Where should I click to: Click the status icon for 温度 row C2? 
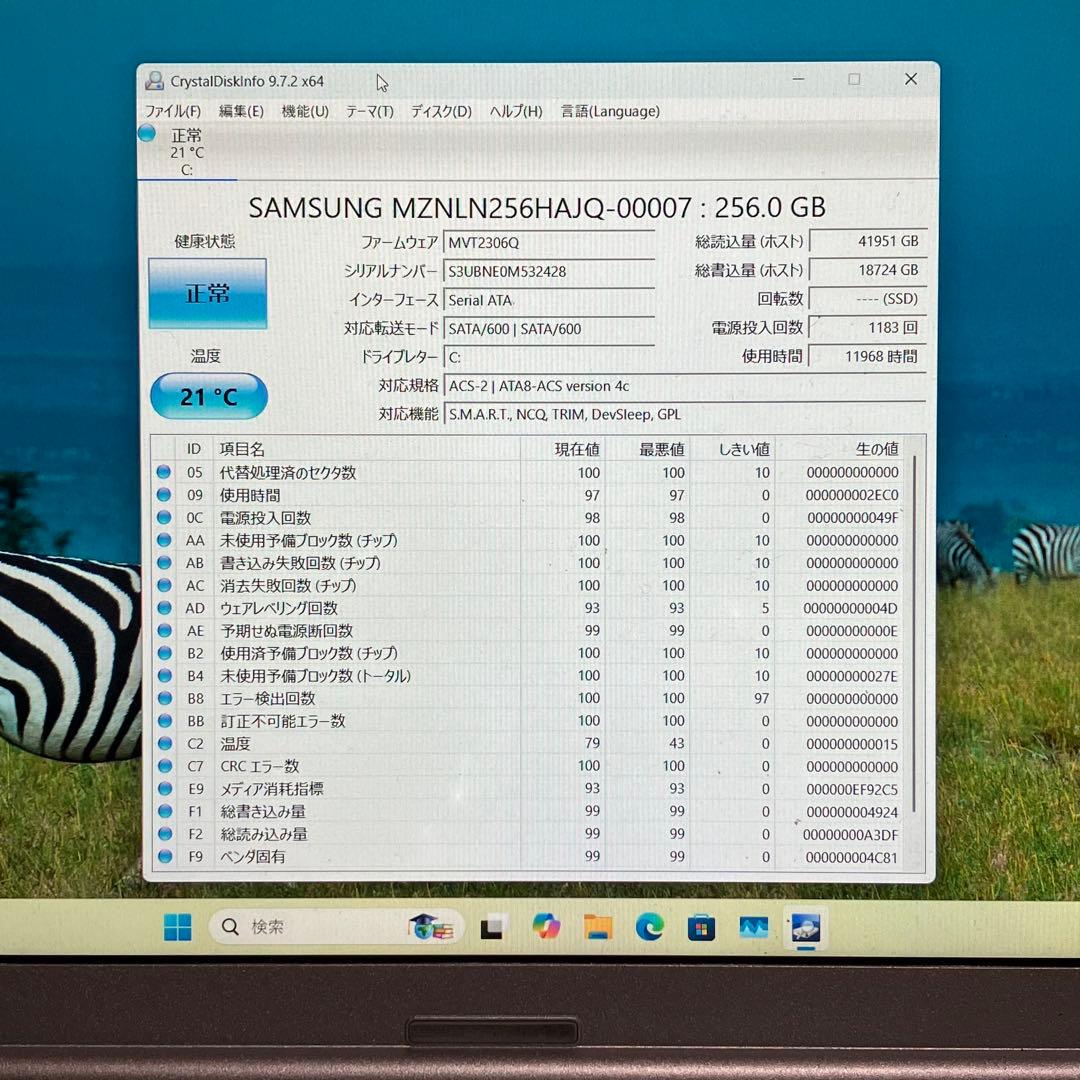click(x=163, y=744)
